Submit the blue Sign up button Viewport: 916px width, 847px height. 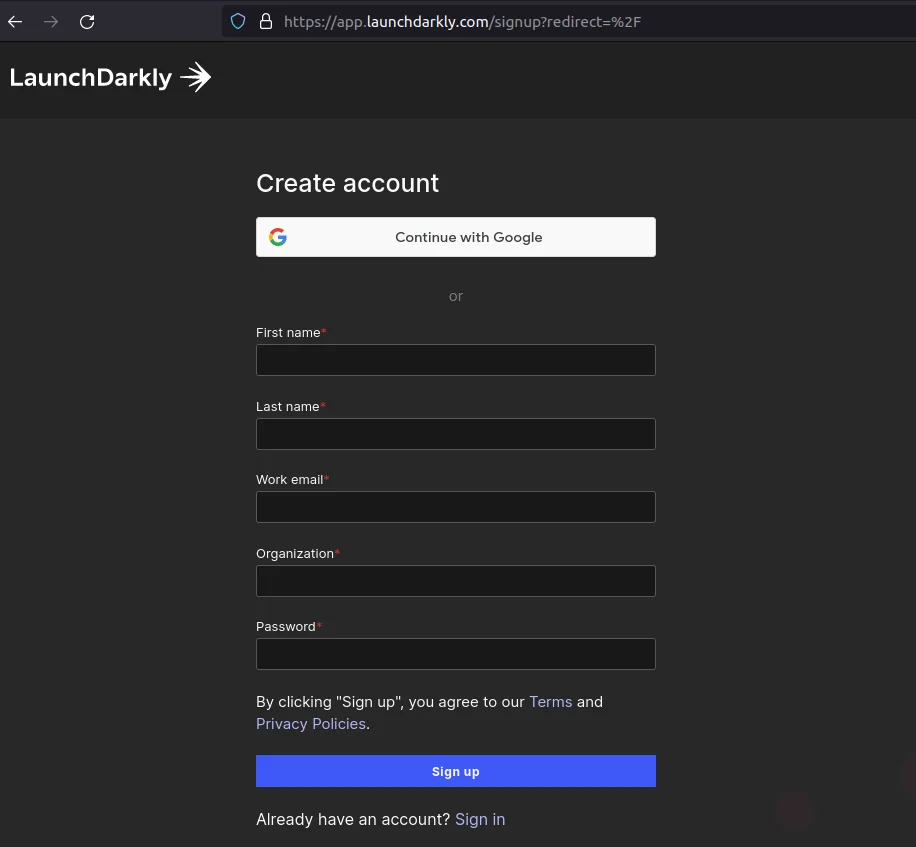[x=456, y=771]
